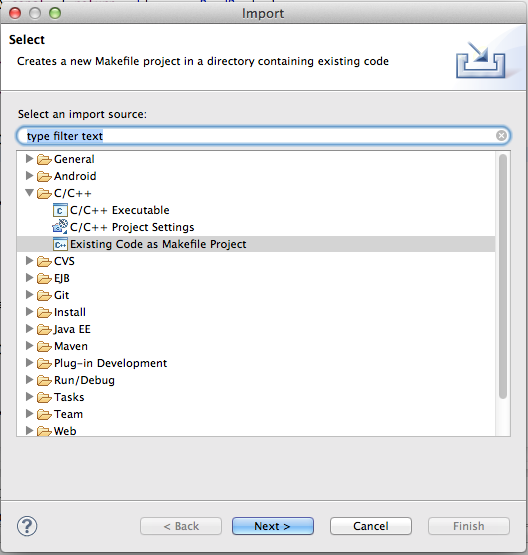Select the Team tree item
Screen dimensions: 528x555
tap(68, 414)
